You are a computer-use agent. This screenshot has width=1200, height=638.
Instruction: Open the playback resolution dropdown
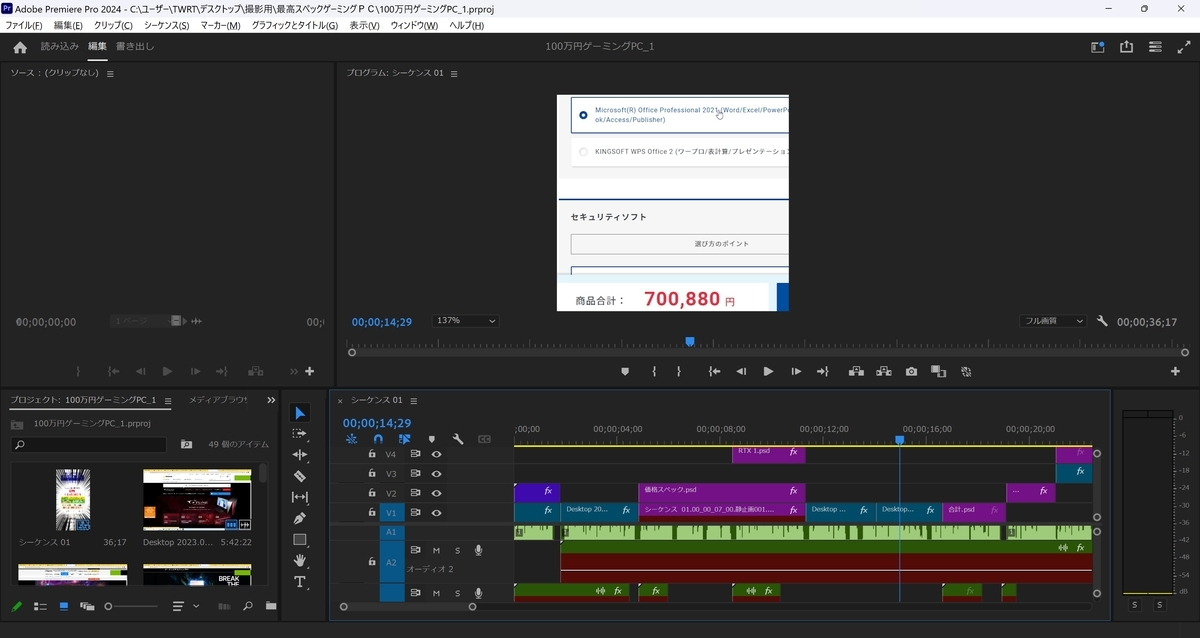[1053, 321]
